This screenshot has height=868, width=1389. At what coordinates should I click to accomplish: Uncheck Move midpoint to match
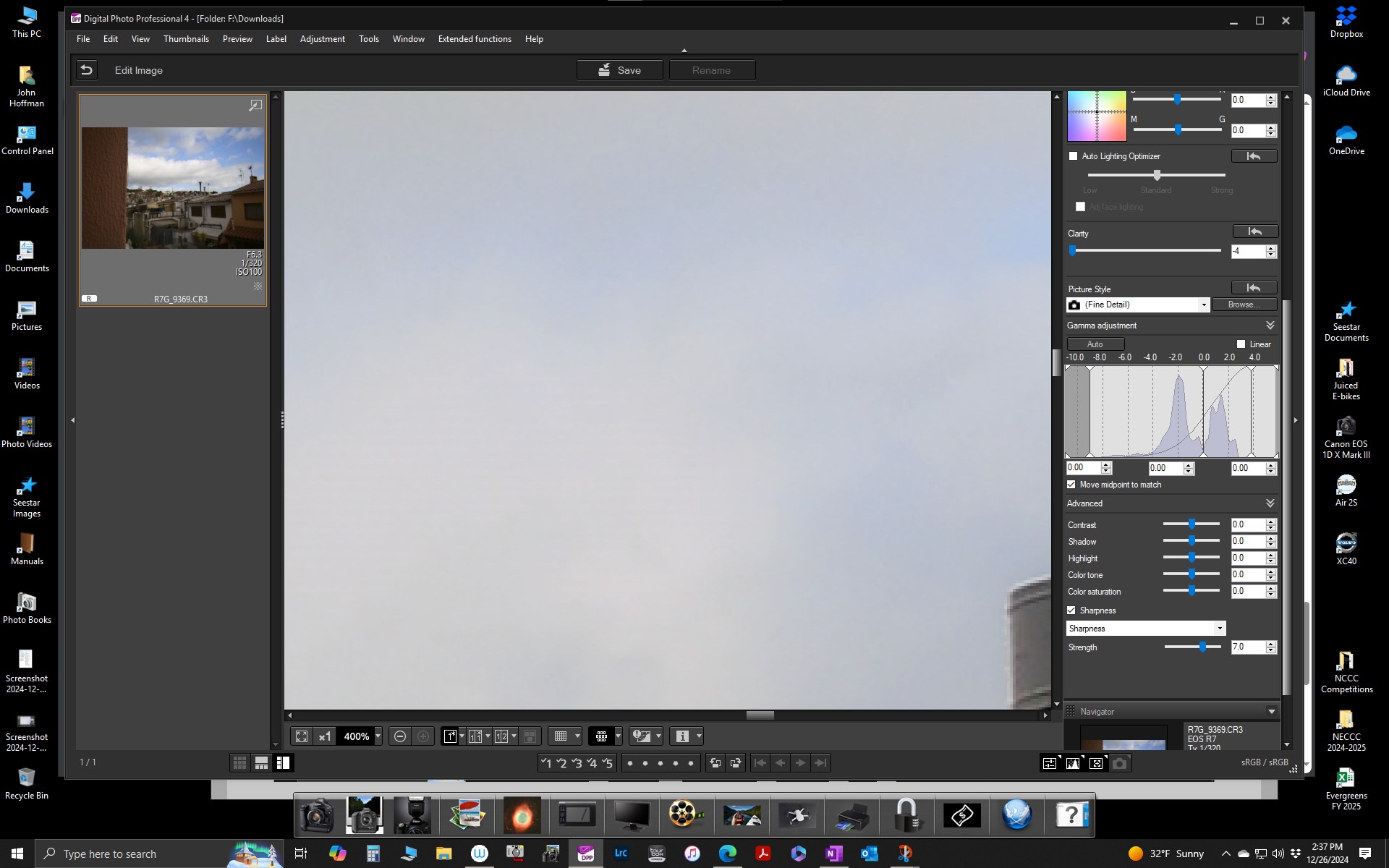[1071, 485]
